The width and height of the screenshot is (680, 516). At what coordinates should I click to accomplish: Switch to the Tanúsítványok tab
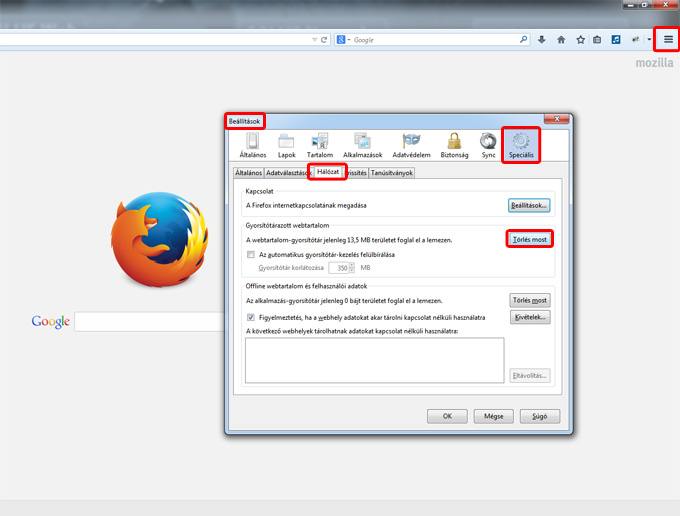[391, 172]
